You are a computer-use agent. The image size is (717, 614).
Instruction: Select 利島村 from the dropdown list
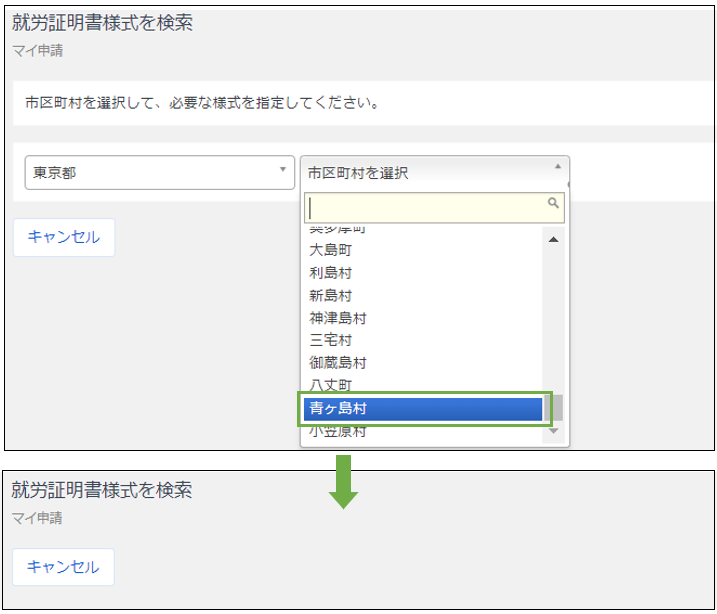(330, 273)
